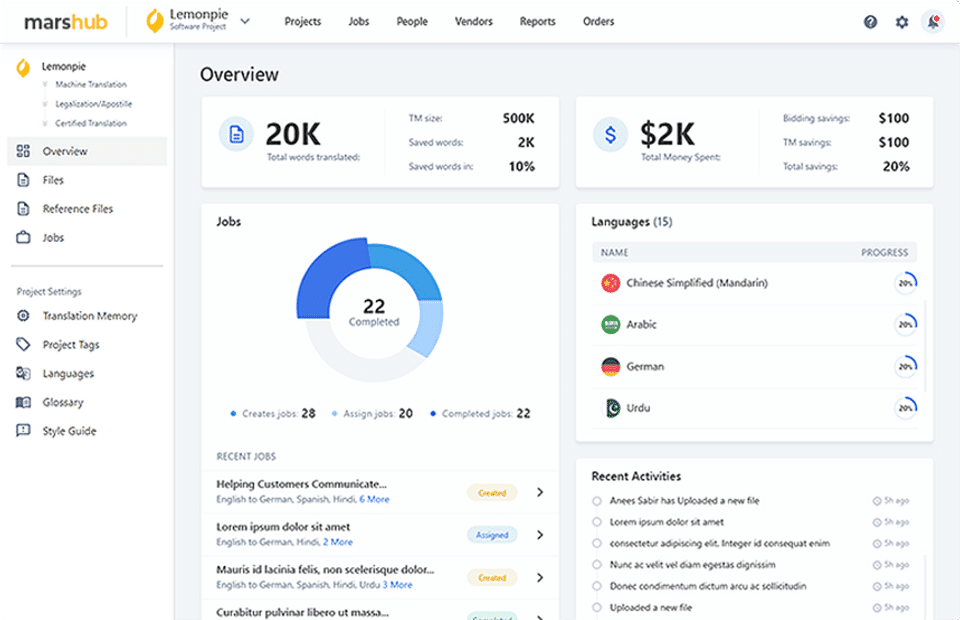Select radio circle for 'consectetur adipiscing elit' activity

point(596,543)
